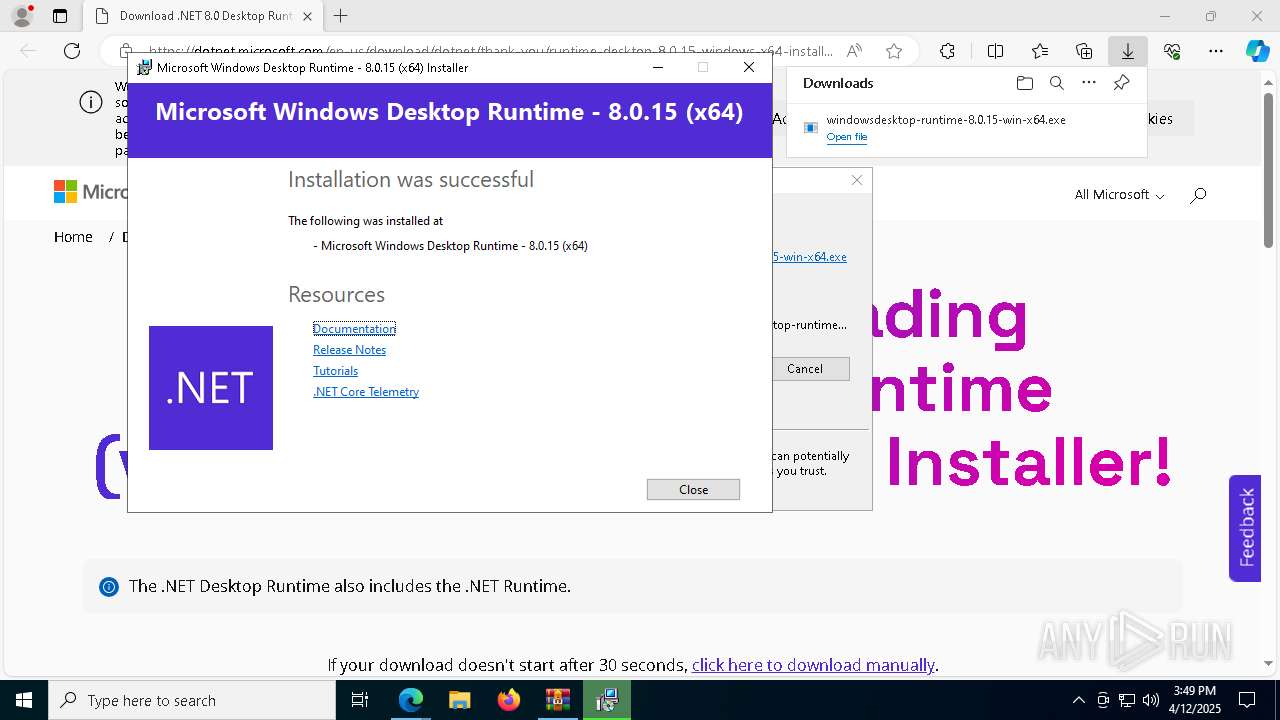The height and width of the screenshot is (720, 1280).
Task: Open Task View on taskbar
Action: click(x=360, y=700)
